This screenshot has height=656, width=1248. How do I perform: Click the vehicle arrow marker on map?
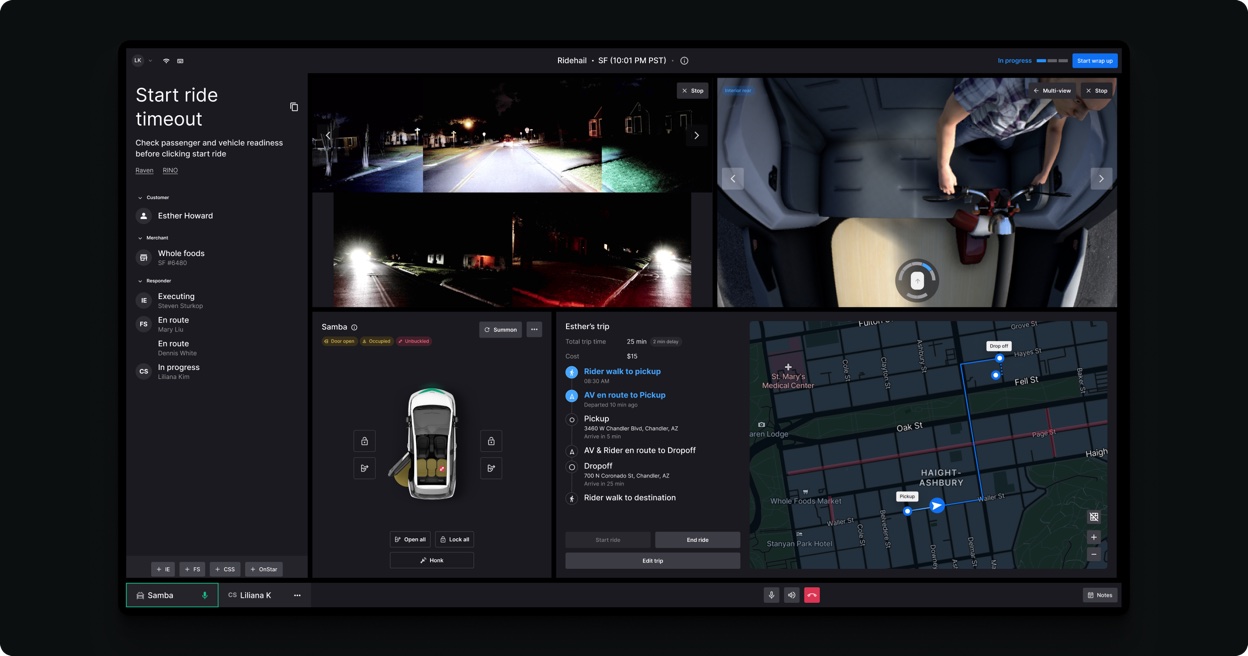(937, 506)
